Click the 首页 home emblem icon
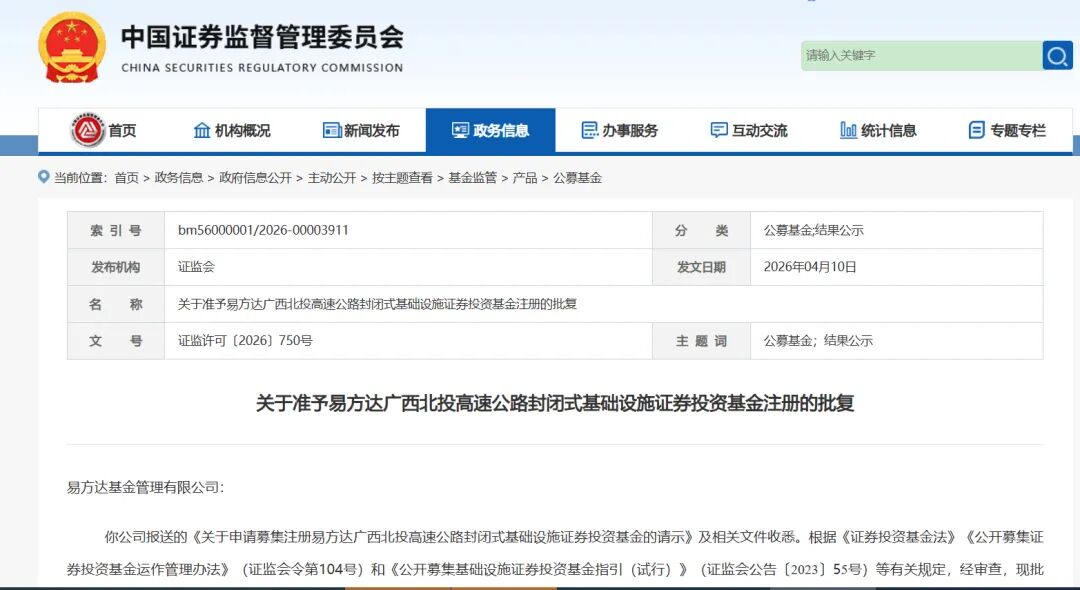This screenshot has width=1080, height=590. click(88, 130)
